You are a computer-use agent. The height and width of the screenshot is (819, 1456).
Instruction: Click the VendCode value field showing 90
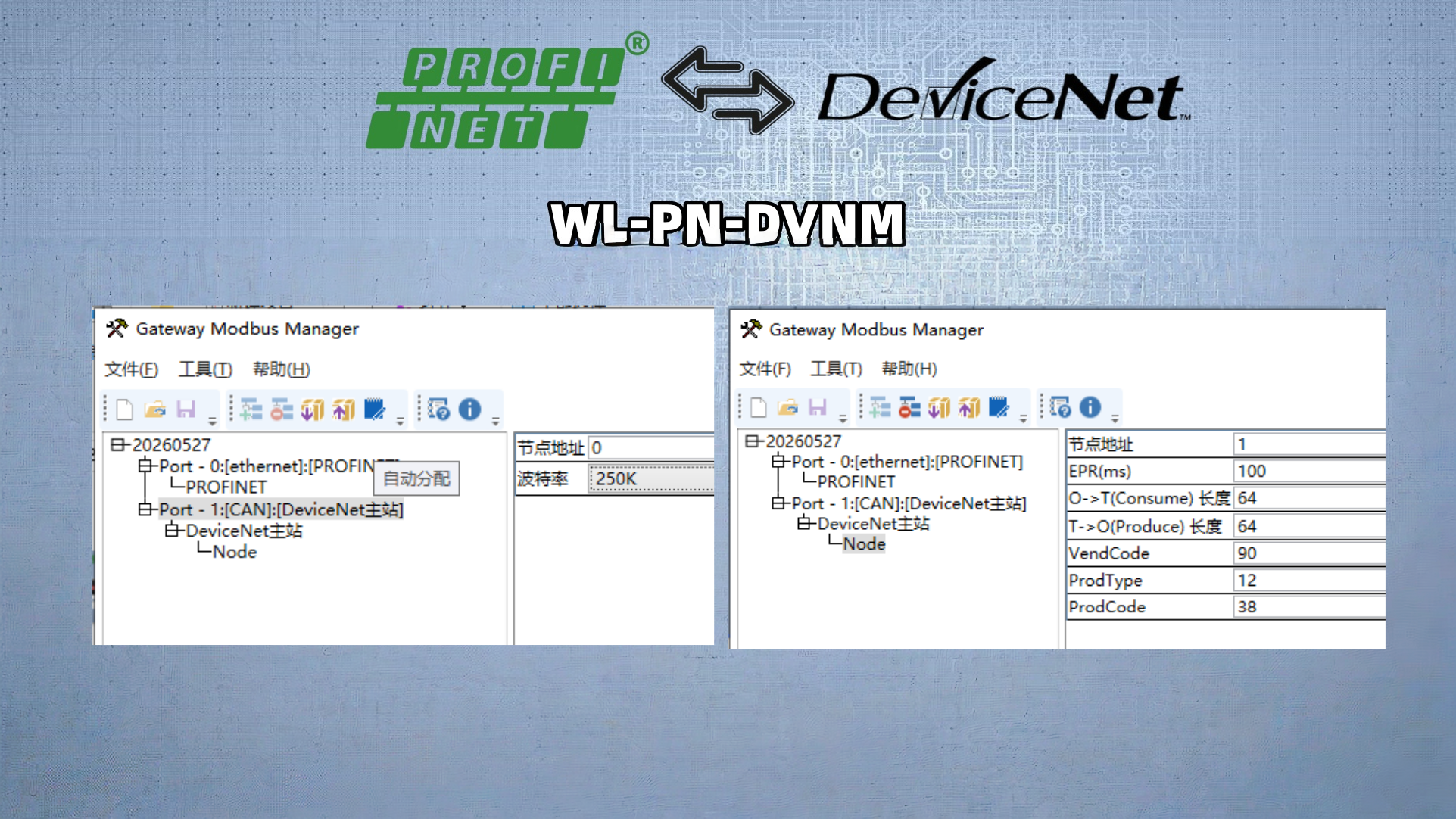(x=1309, y=553)
